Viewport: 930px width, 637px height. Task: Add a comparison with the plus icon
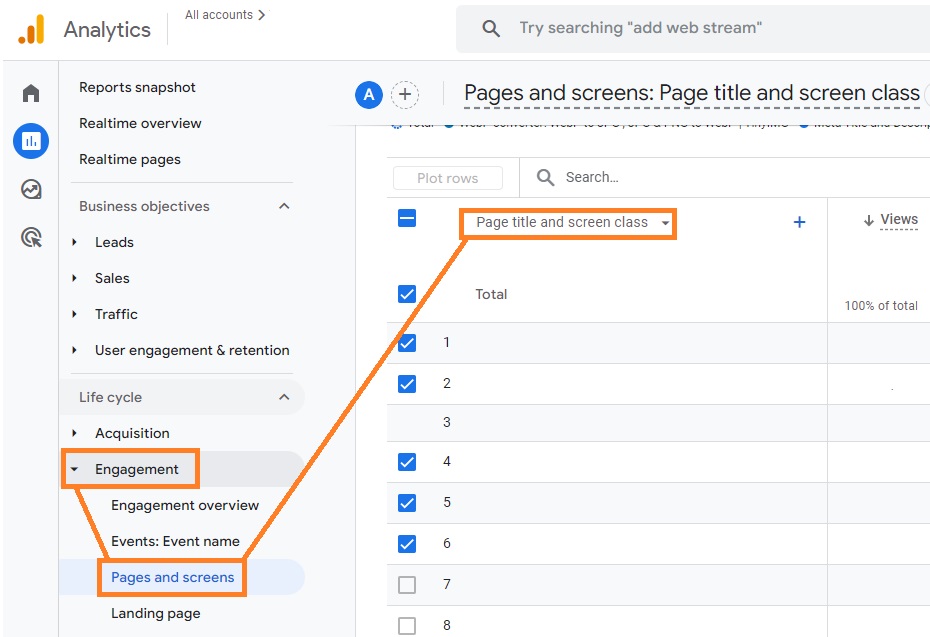pyautogui.click(x=405, y=94)
